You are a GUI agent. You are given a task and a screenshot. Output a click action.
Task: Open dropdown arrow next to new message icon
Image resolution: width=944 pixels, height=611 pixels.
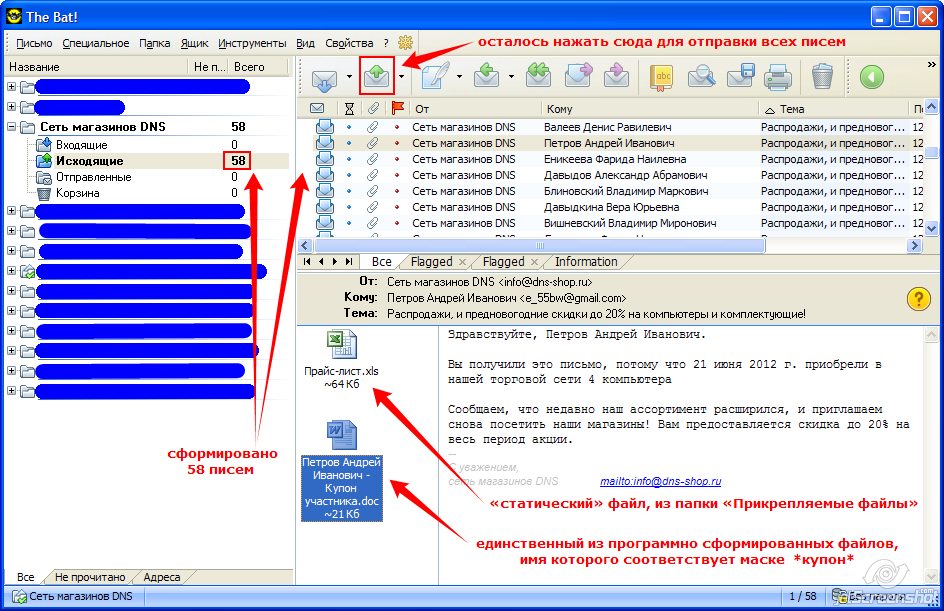point(459,76)
